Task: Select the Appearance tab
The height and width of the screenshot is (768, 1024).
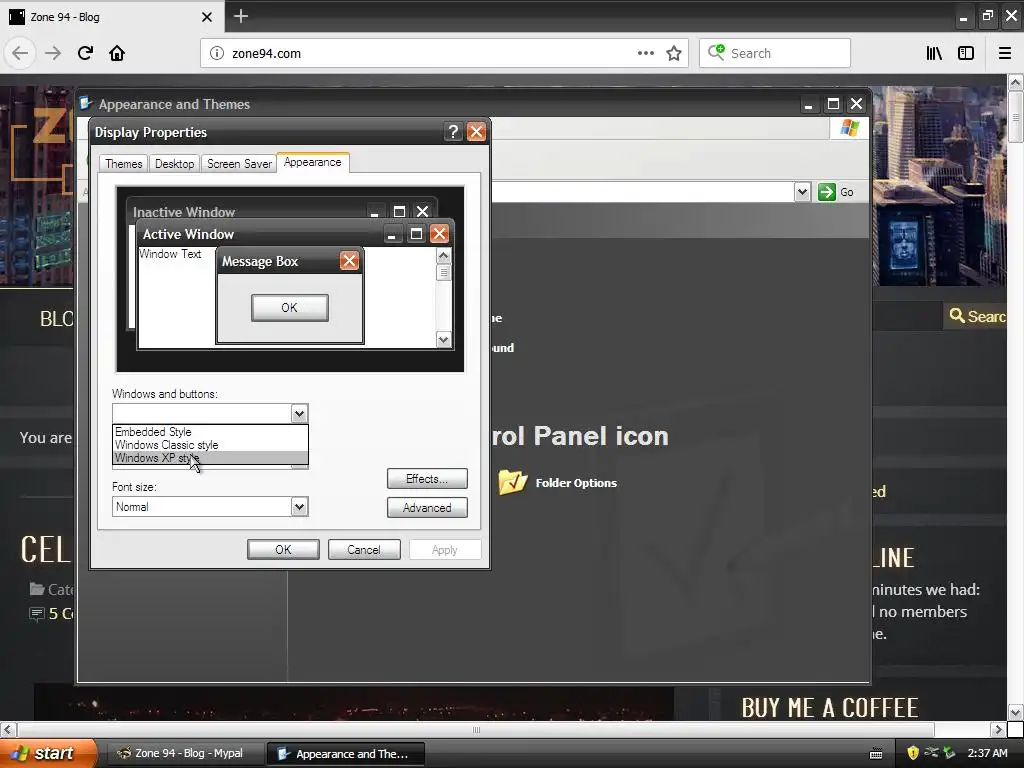Action: tap(313, 162)
